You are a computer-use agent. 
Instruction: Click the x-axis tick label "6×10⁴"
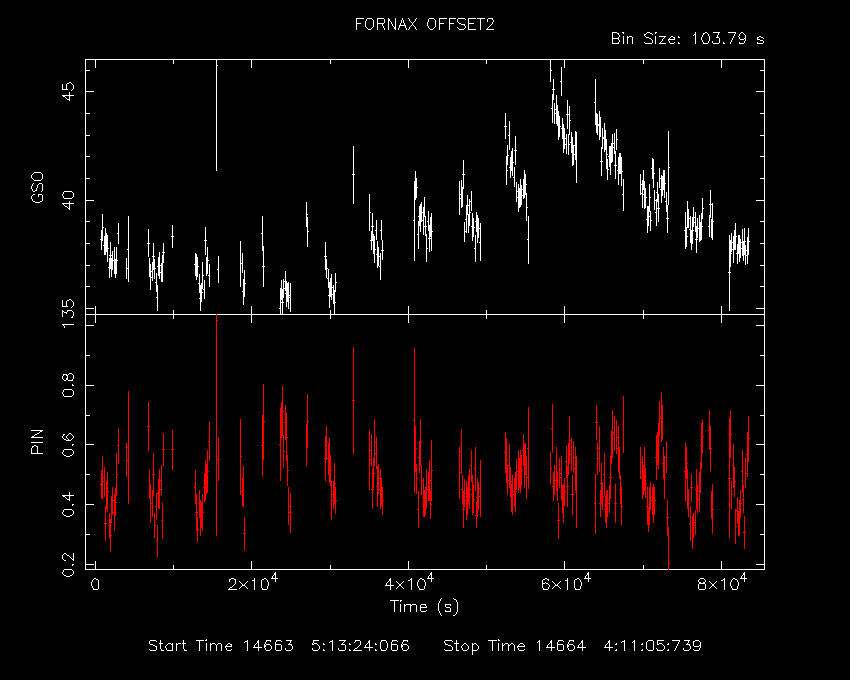(x=565, y=583)
